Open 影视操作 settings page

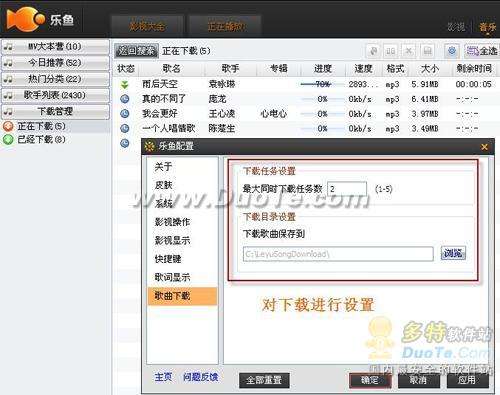point(172,222)
